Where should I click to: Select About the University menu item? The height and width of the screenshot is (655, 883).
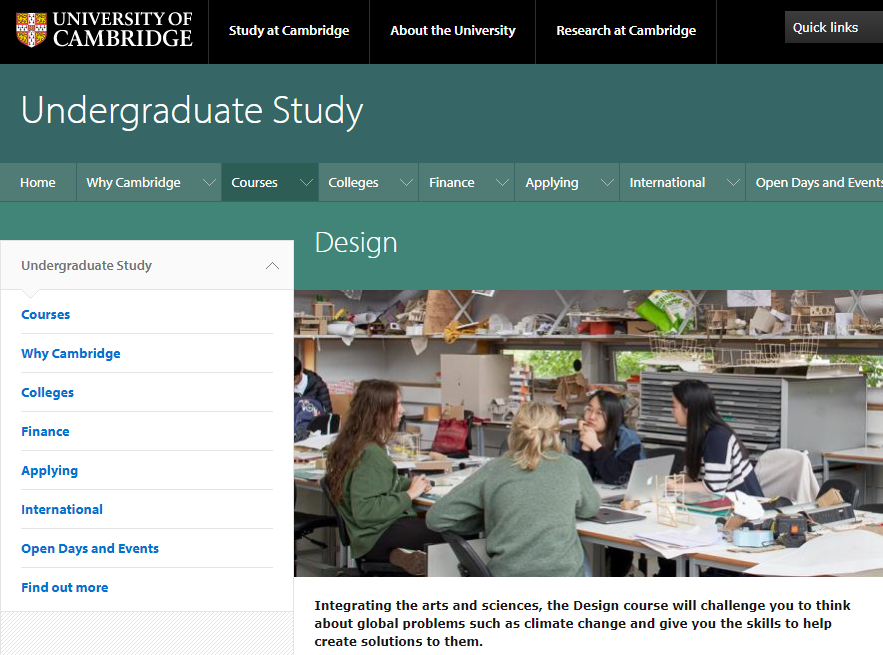(452, 31)
